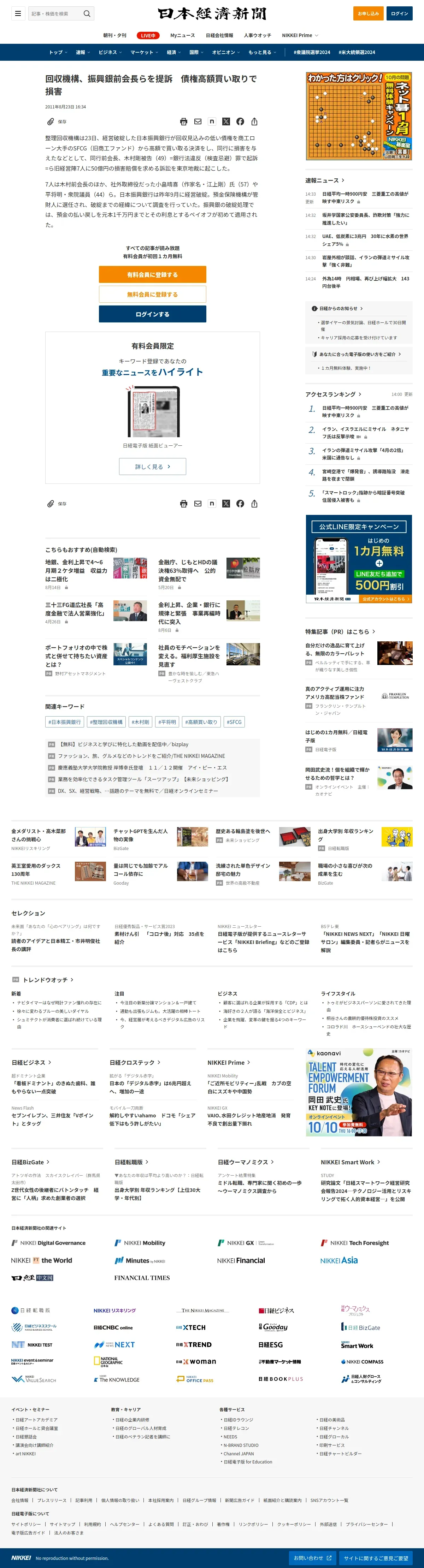Open the #衆議院選挙2024 topic link
This screenshot has width=424, height=1568.
pos(312,52)
